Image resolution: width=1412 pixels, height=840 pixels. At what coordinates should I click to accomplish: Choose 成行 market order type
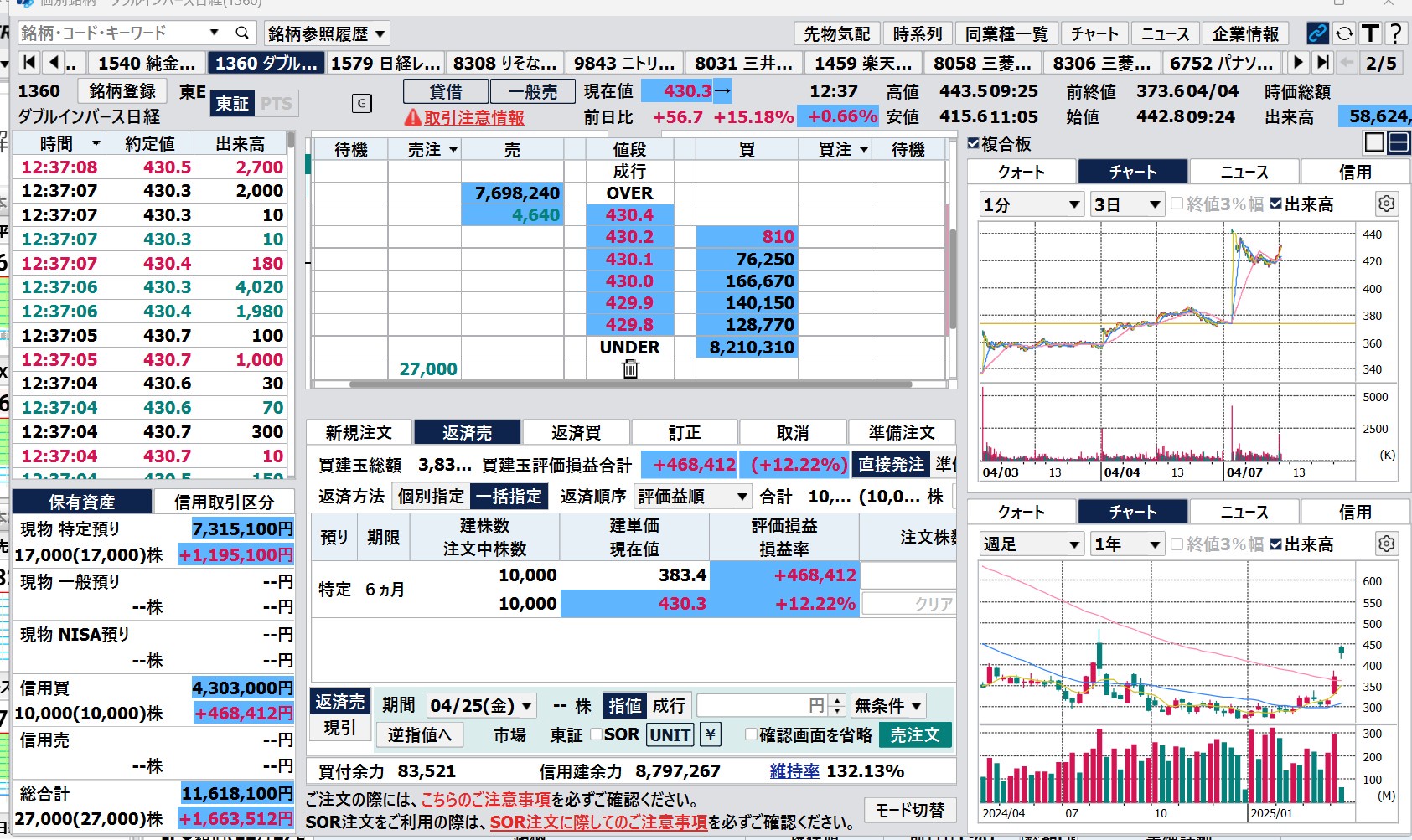tap(669, 705)
